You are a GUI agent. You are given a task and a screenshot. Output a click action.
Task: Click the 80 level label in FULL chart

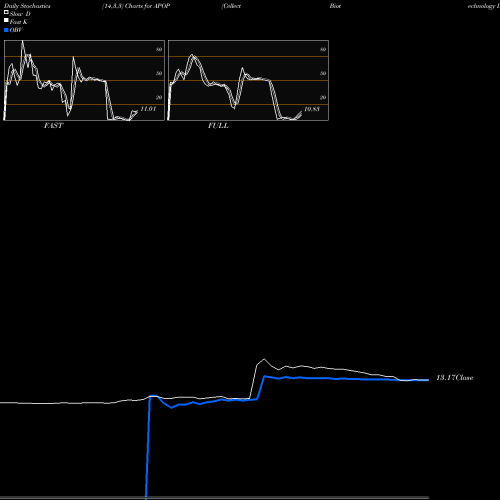coord(323,49)
